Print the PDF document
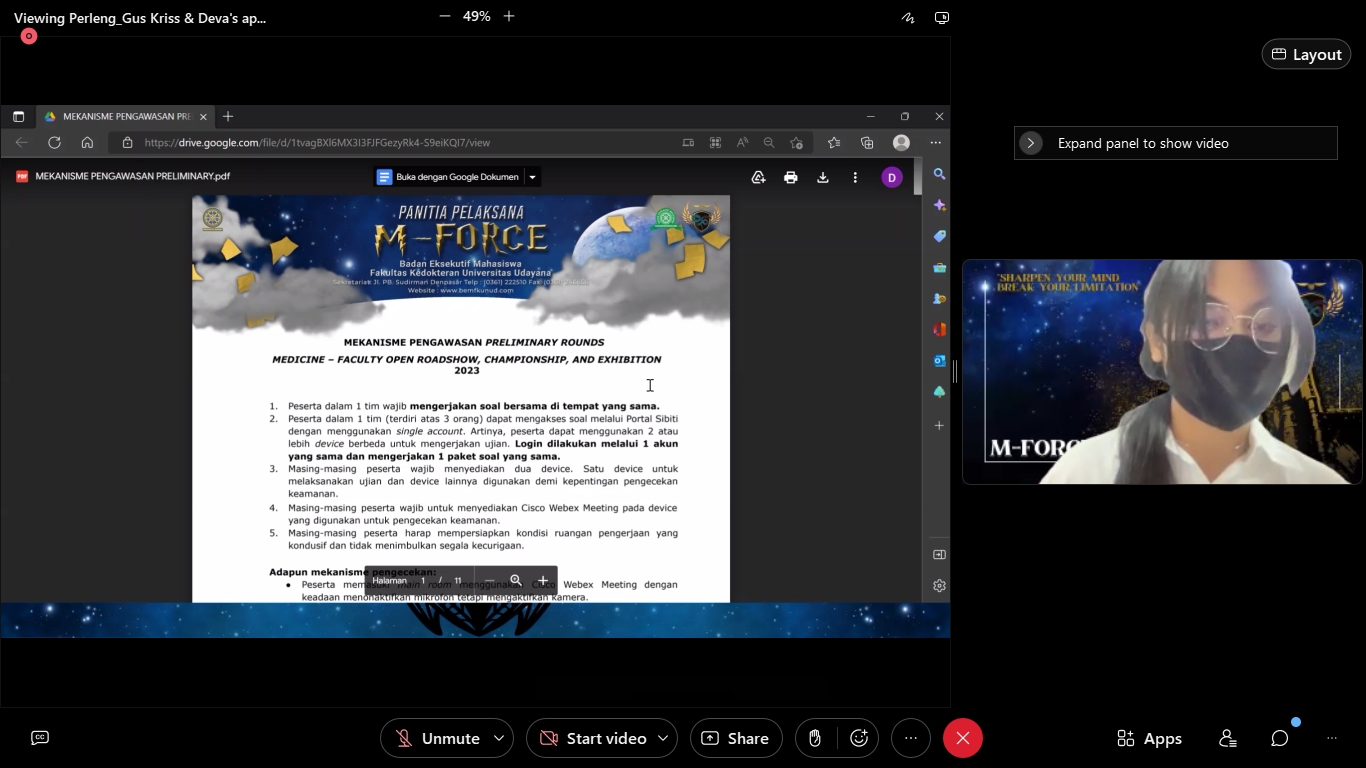This screenshot has height=768, width=1366. click(x=791, y=177)
